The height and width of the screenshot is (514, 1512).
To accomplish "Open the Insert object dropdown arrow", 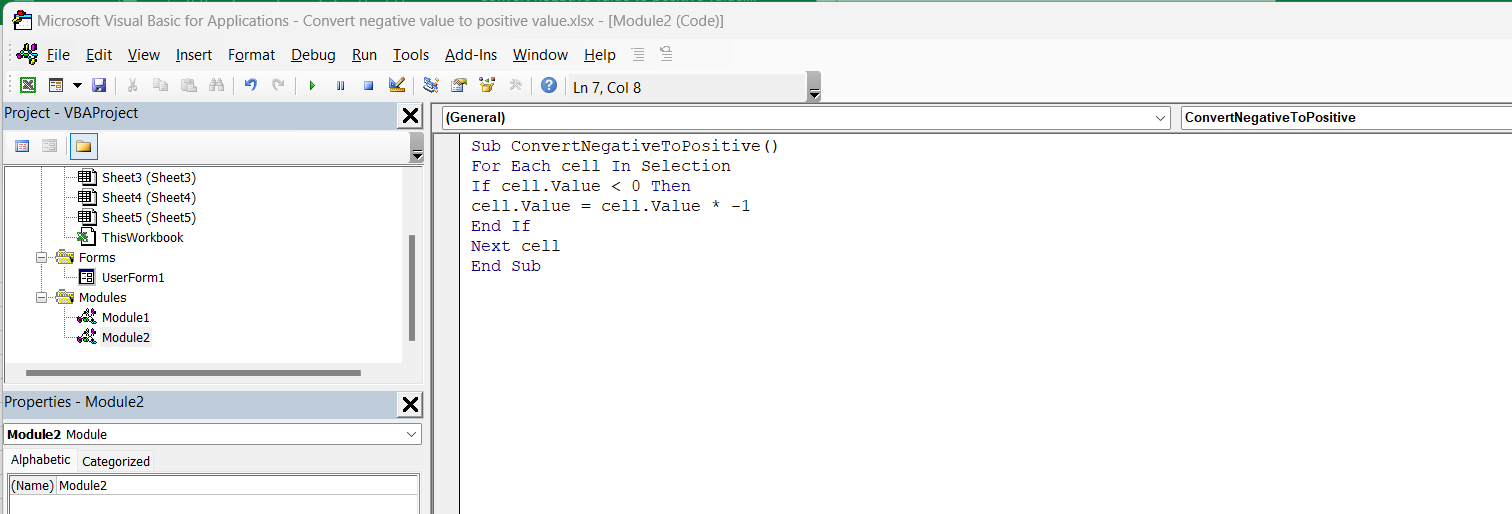I will click(x=76, y=86).
